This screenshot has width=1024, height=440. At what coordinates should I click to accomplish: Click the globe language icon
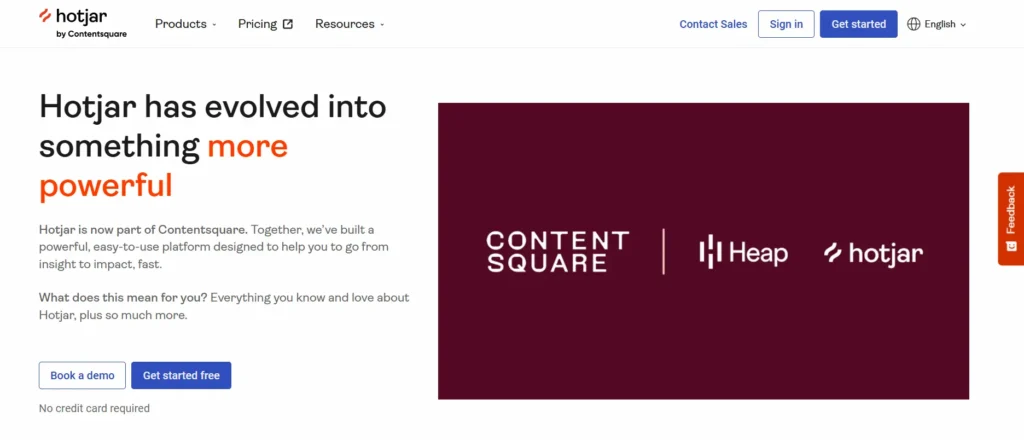(x=914, y=24)
